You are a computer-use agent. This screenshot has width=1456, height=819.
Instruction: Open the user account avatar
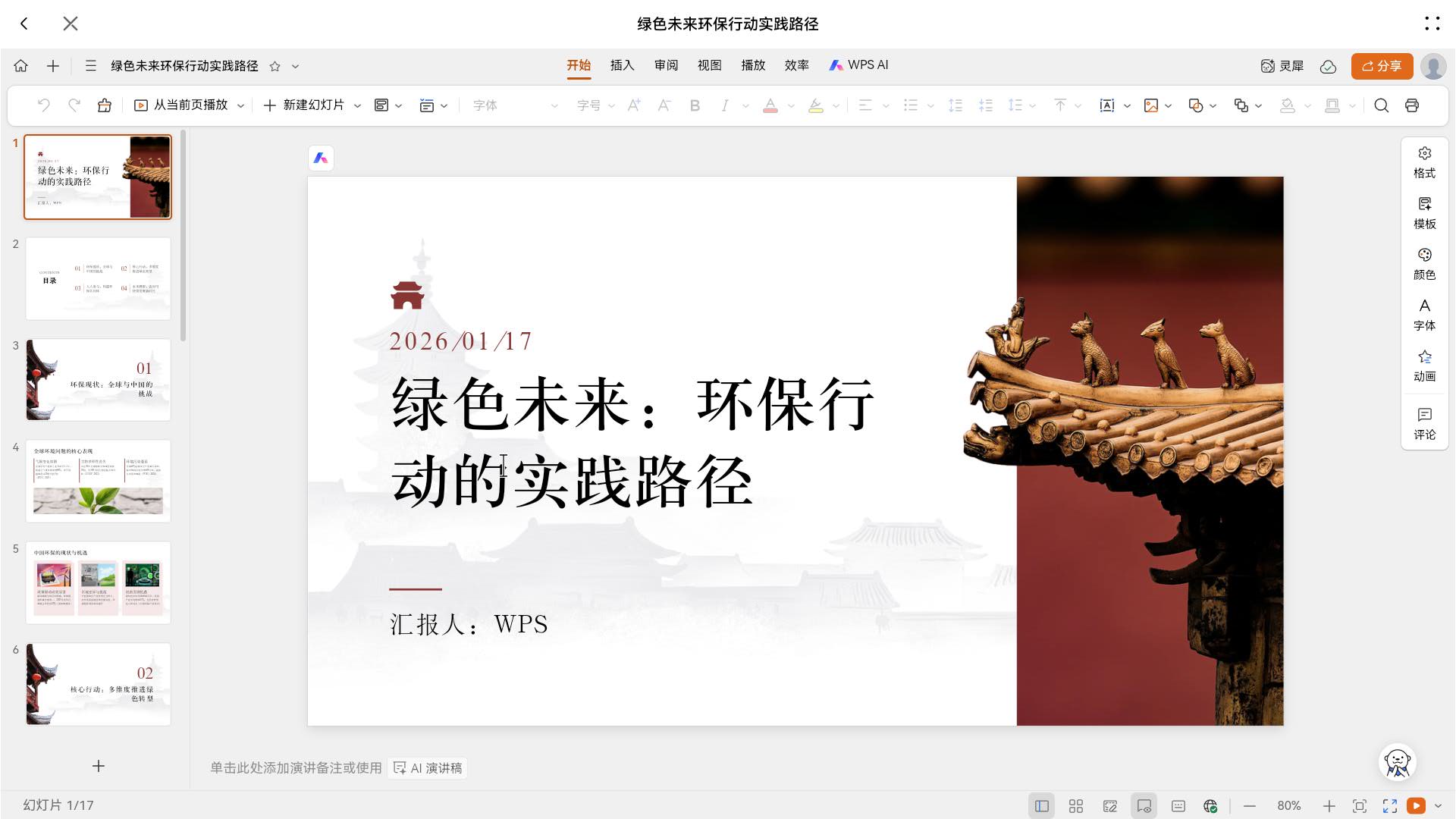[1433, 66]
